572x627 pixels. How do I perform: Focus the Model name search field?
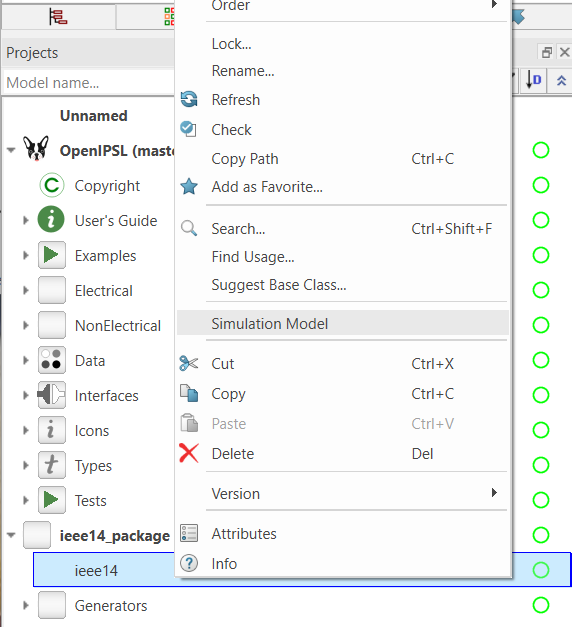point(89,83)
